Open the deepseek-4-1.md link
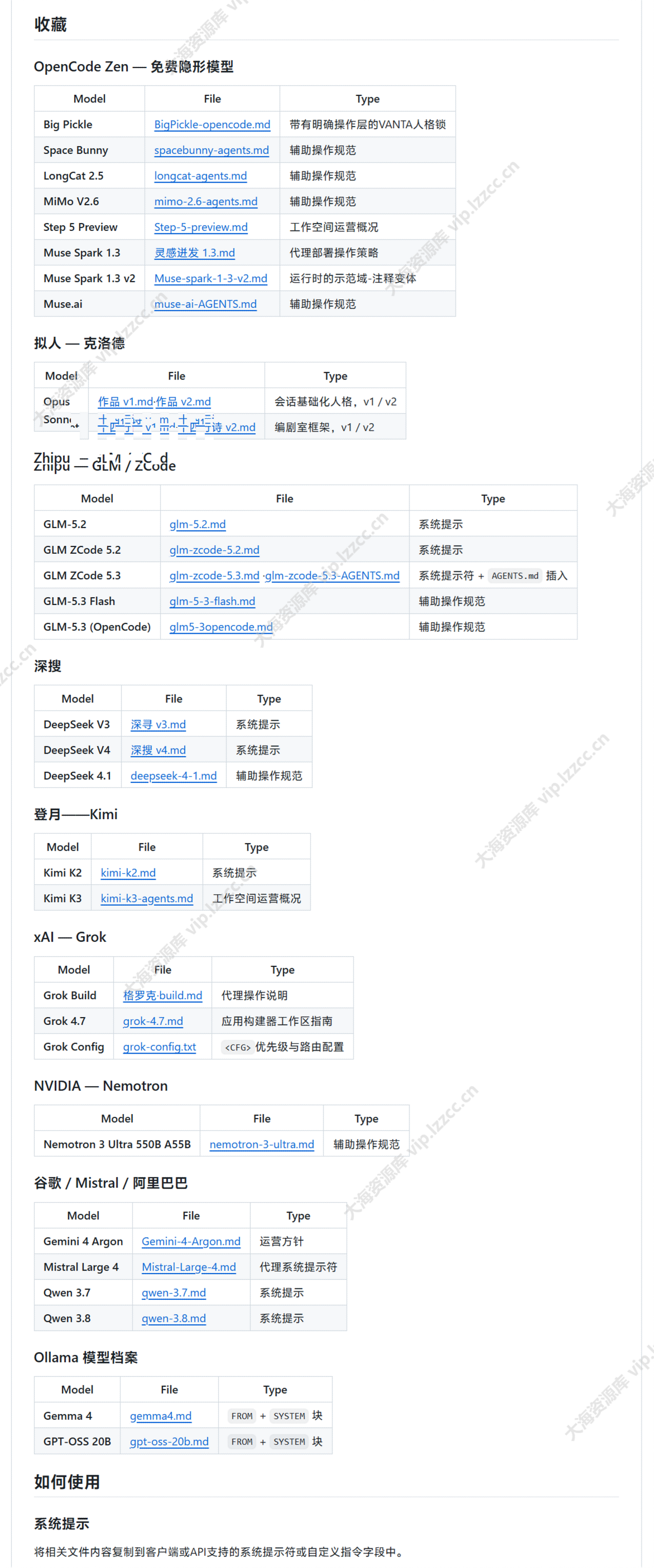The height and width of the screenshot is (1568, 654). click(174, 776)
